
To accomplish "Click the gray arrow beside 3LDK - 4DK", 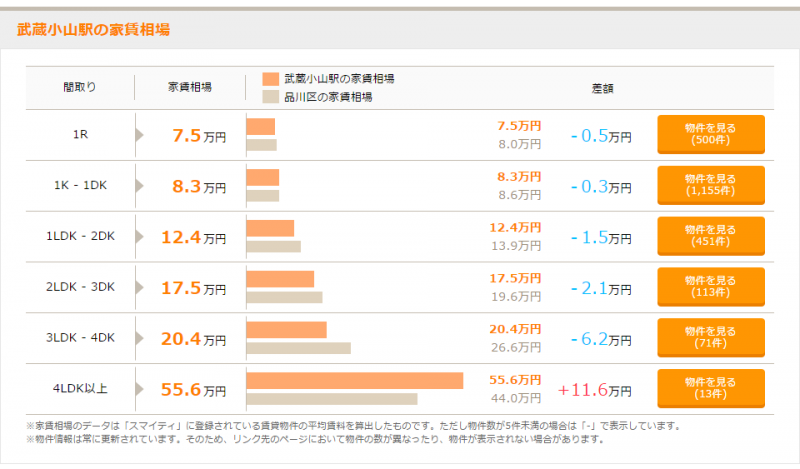I will [140, 339].
